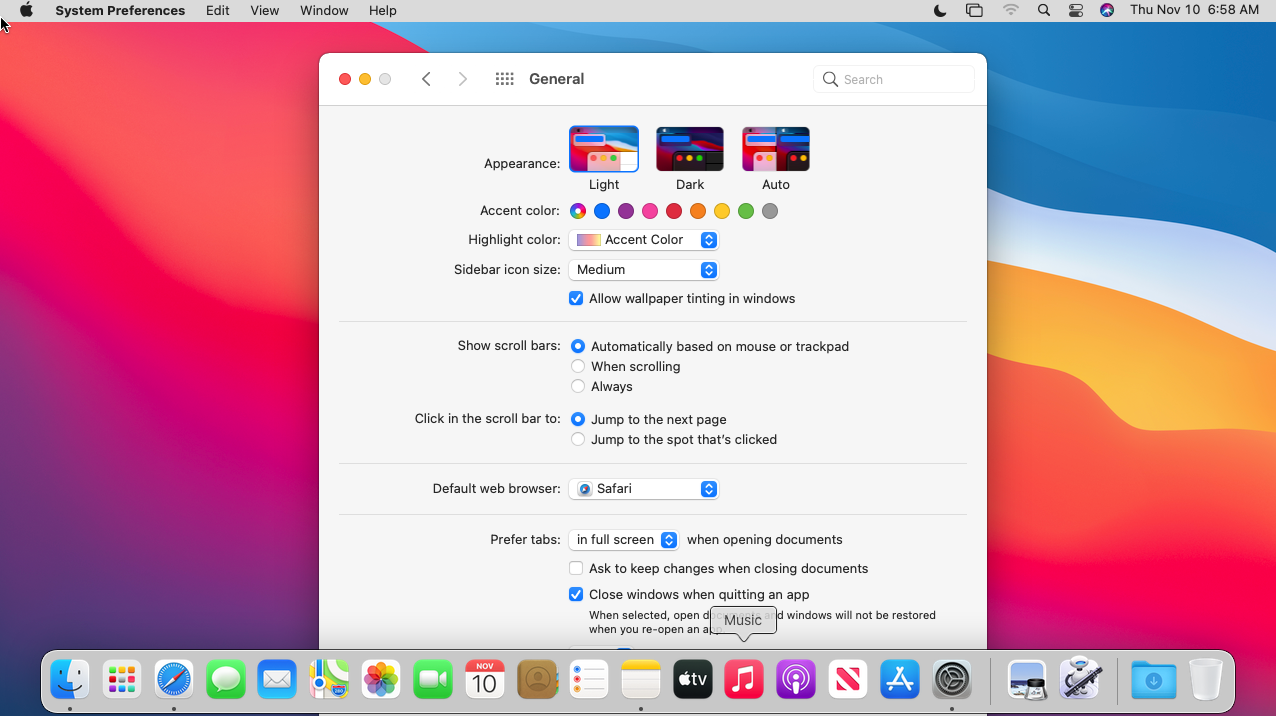Image resolution: width=1276 pixels, height=716 pixels.
Task: Select Jump to the next page
Action: coord(578,419)
